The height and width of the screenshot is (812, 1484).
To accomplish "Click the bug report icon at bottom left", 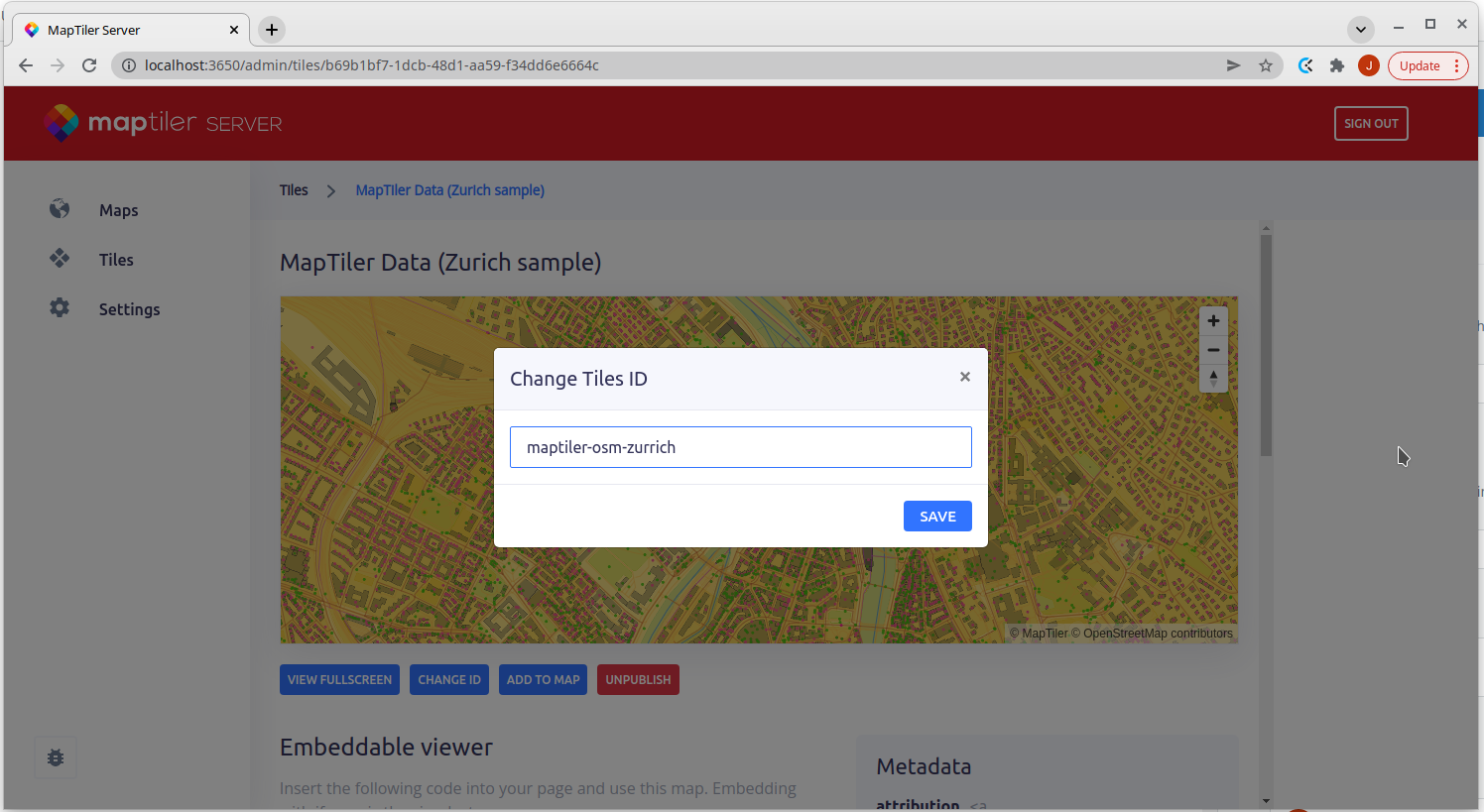I will 56,757.
